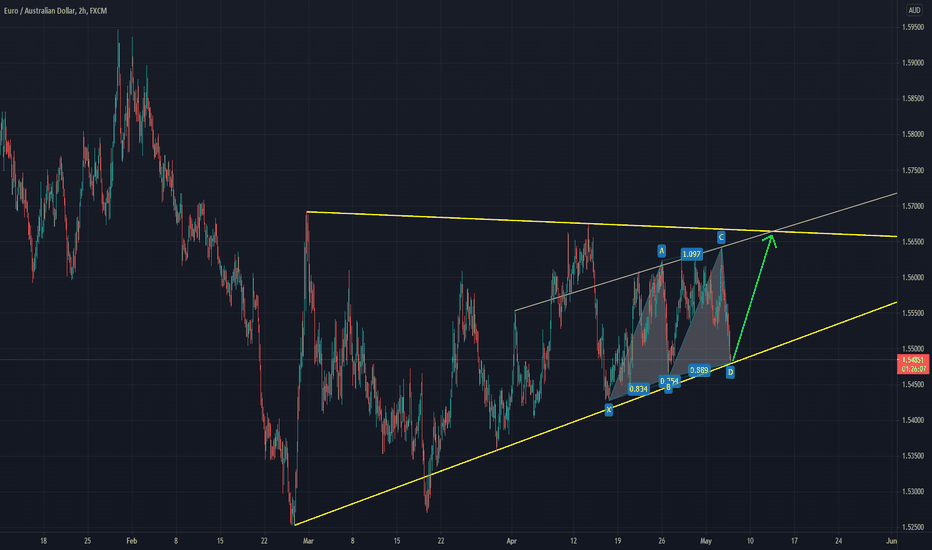Click the Apr label on the time axis
This screenshot has height=550, width=932.
tap(512, 541)
